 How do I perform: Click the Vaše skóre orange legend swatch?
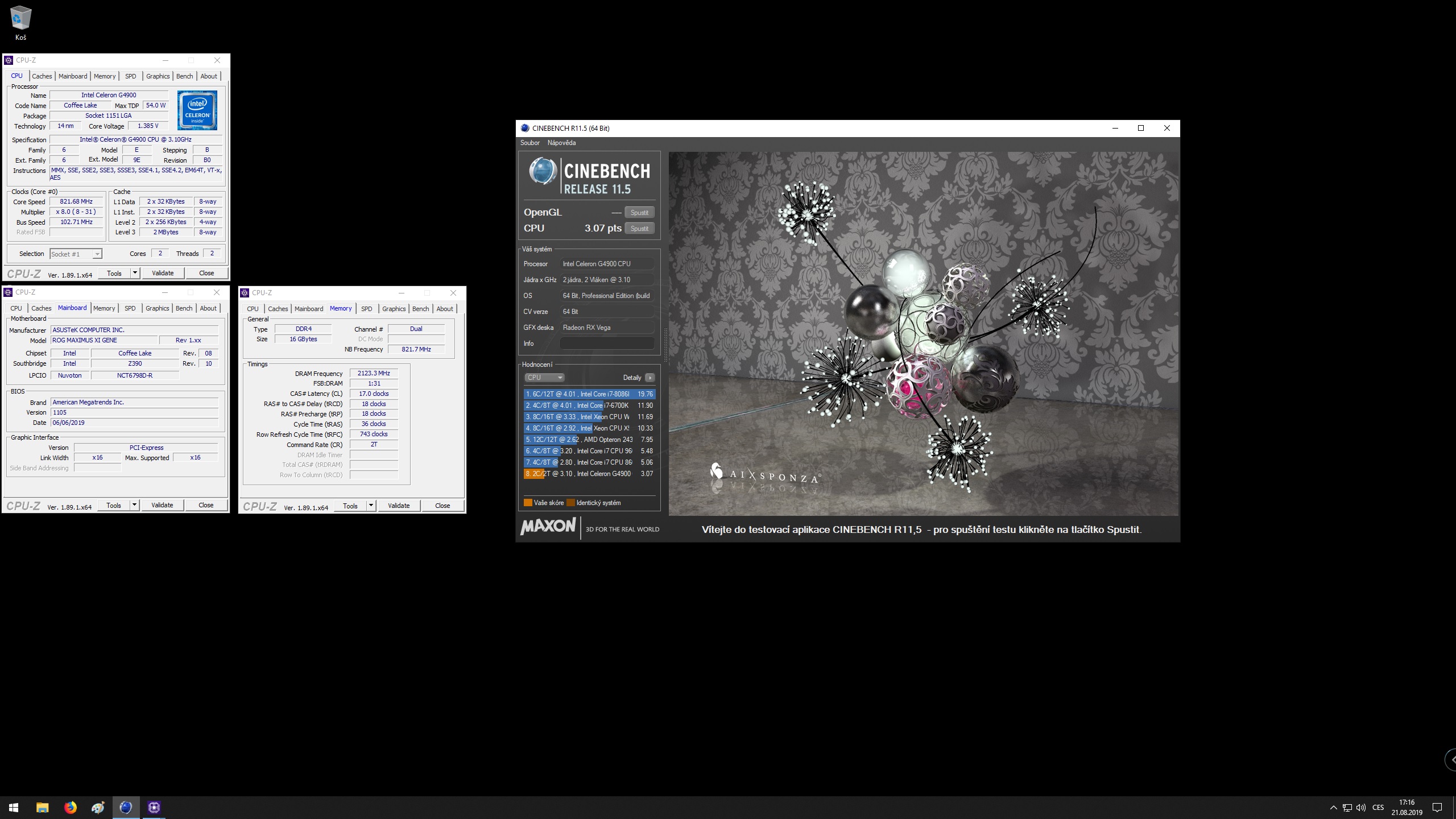pyautogui.click(x=528, y=503)
